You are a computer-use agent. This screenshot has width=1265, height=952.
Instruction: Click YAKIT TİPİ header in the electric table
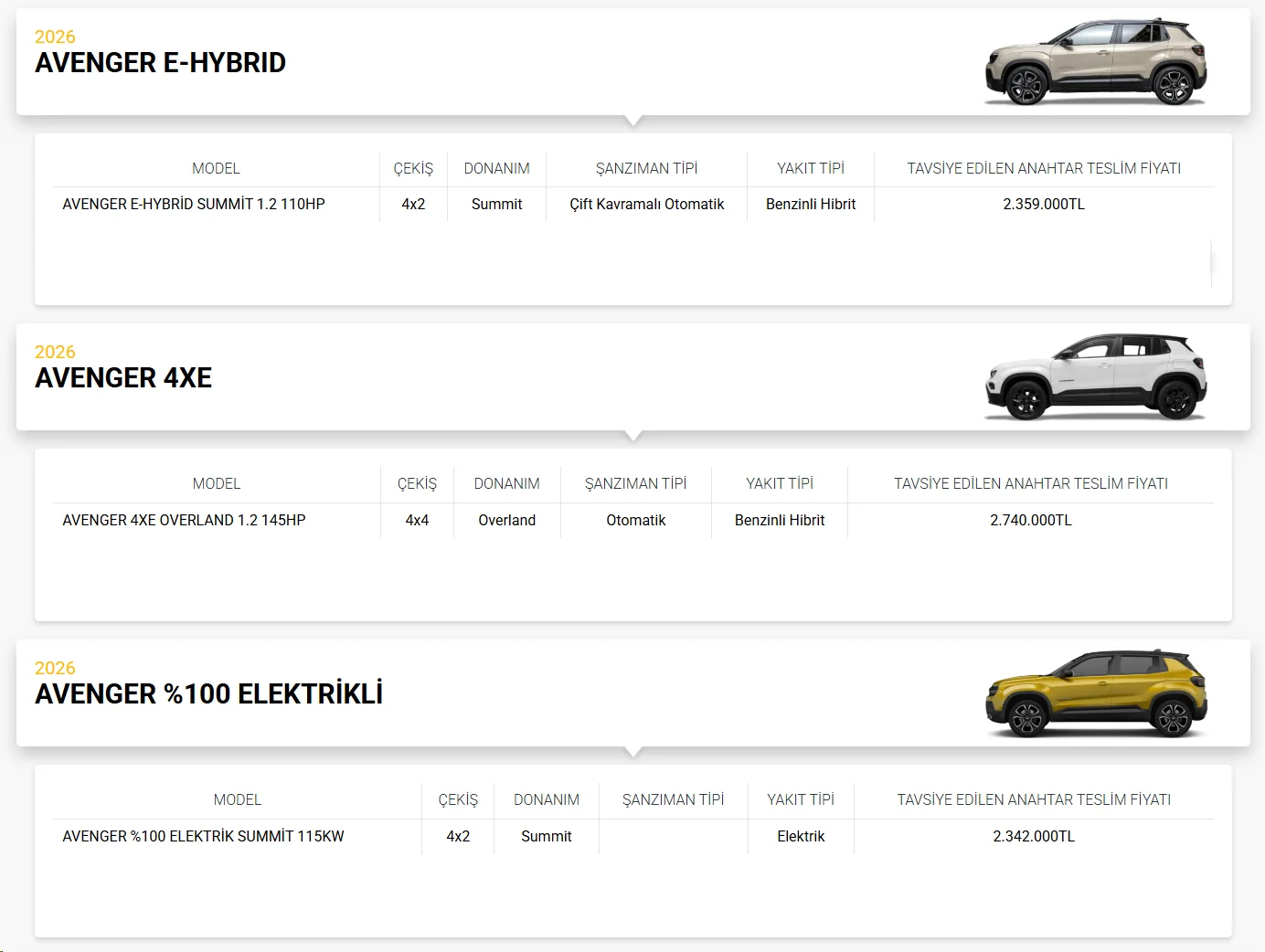pyautogui.click(x=801, y=799)
